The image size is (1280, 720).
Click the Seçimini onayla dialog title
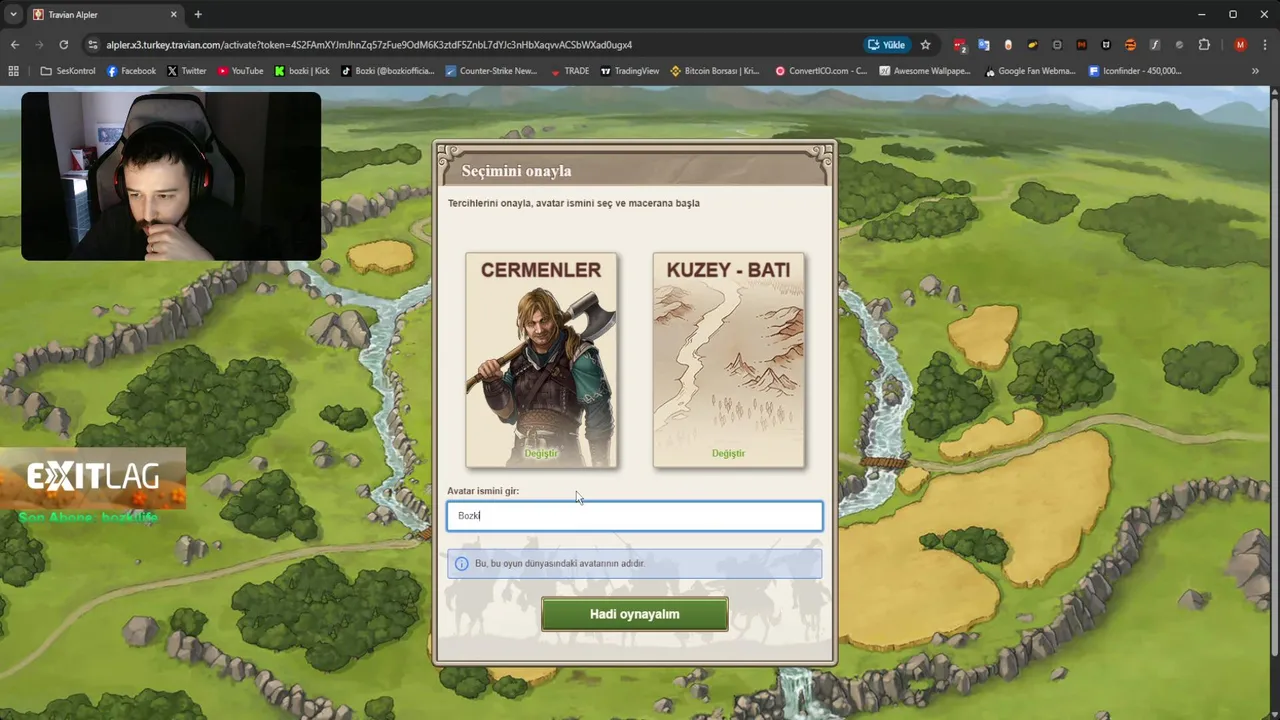click(516, 171)
